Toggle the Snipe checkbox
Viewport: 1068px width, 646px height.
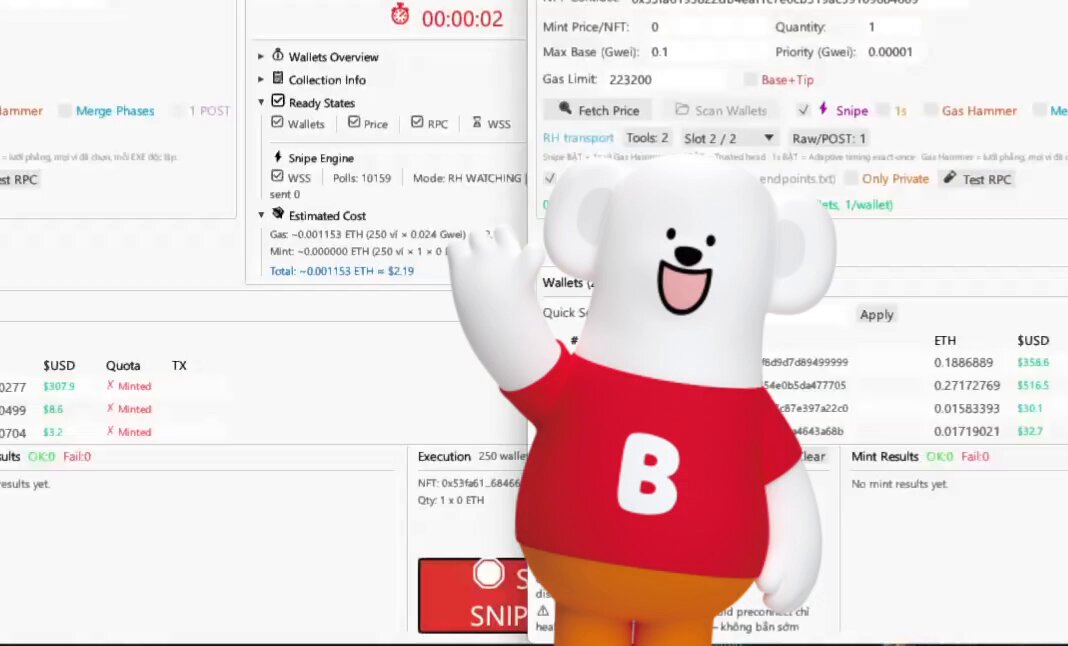pyautogui.click(x=804, y=109)
